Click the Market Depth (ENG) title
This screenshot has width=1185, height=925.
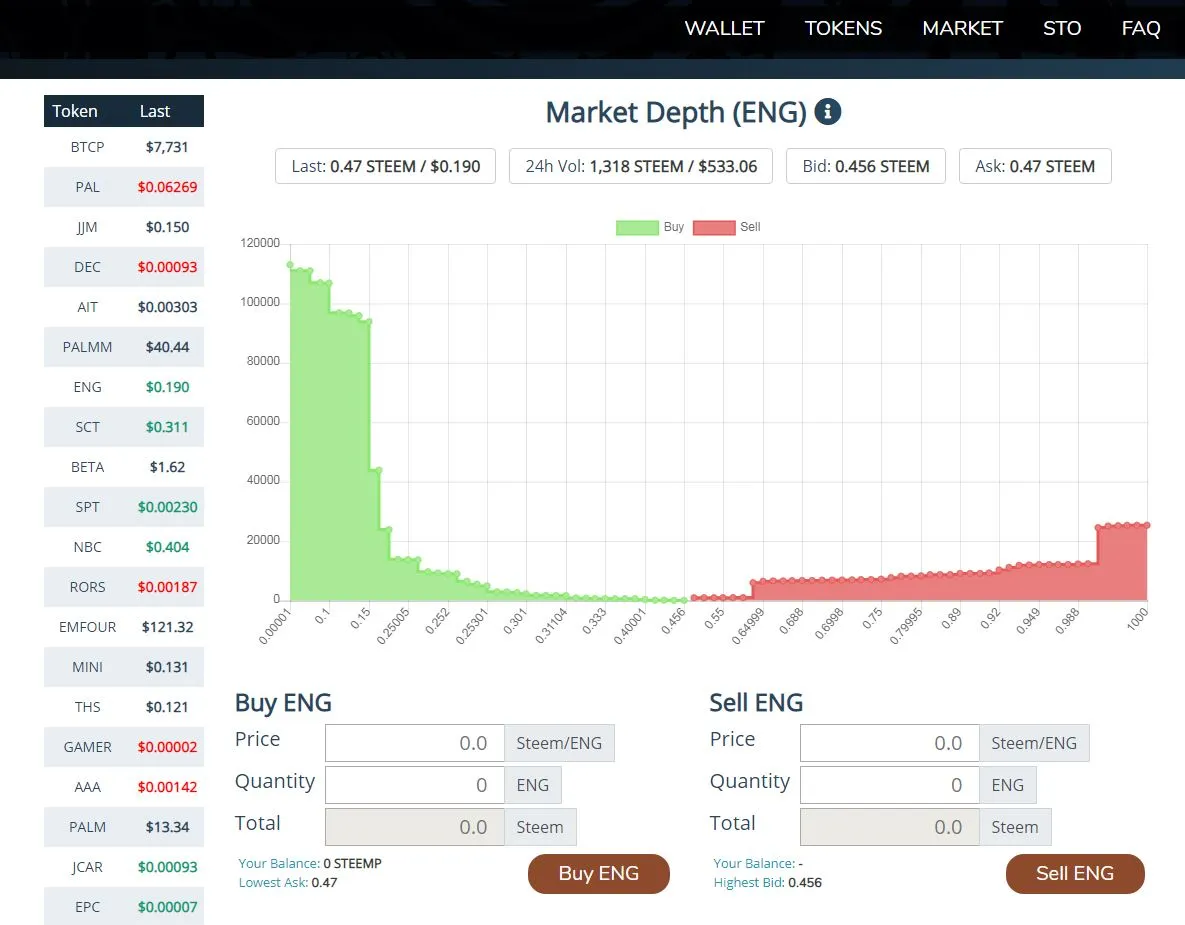[676, 113]
